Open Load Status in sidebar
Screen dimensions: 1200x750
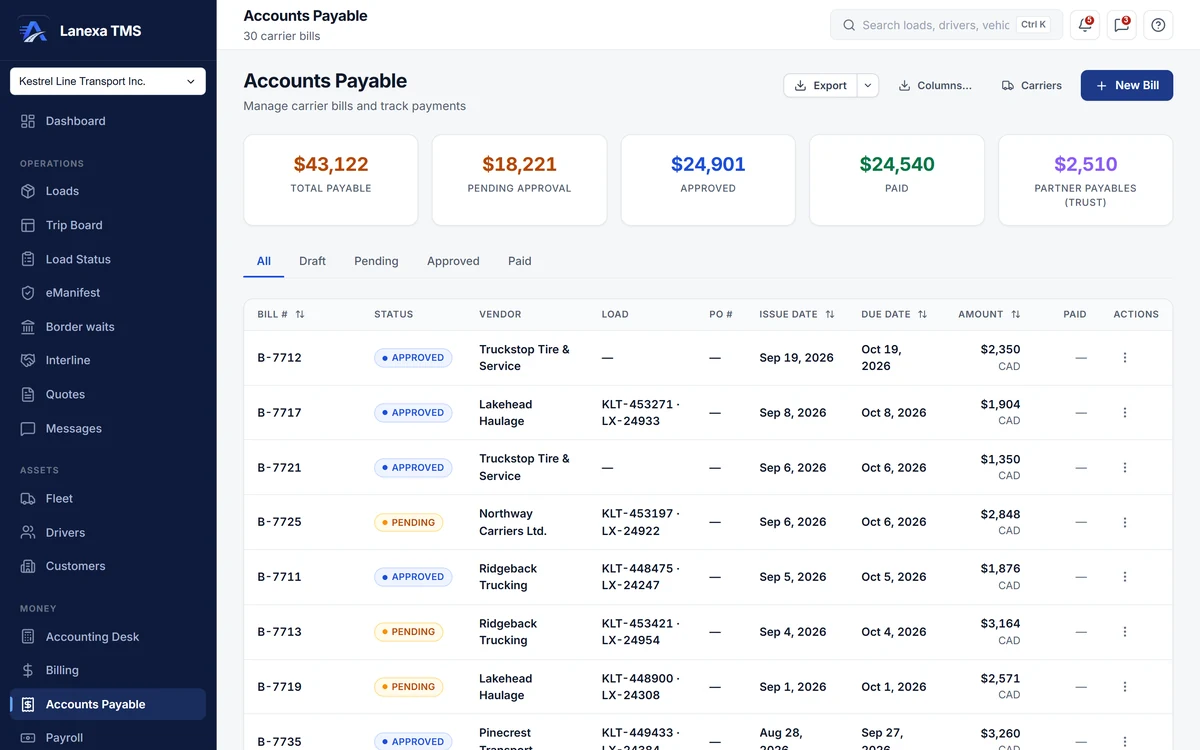(x=108, y=259)
